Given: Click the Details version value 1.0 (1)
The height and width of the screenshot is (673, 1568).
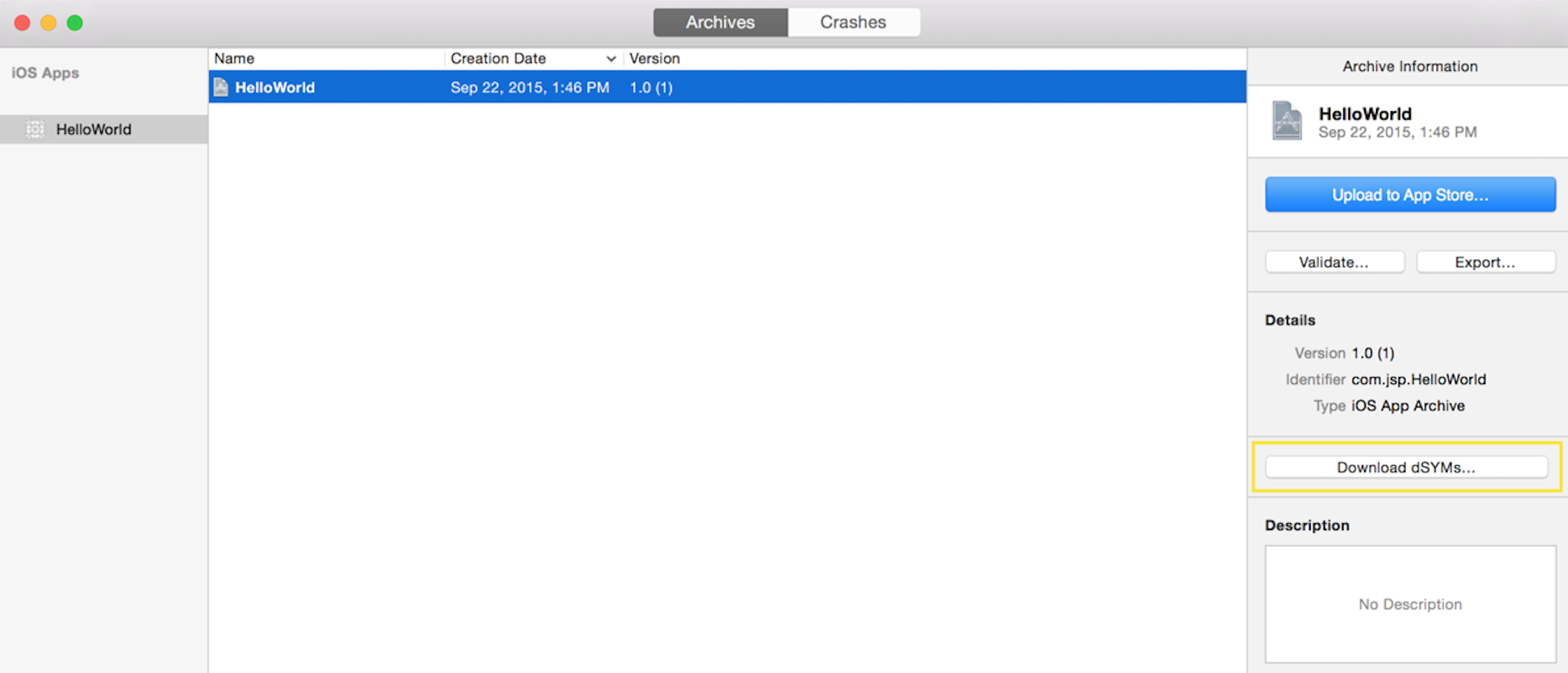Looking at the screenshot, I should (x=1372, y=353).
